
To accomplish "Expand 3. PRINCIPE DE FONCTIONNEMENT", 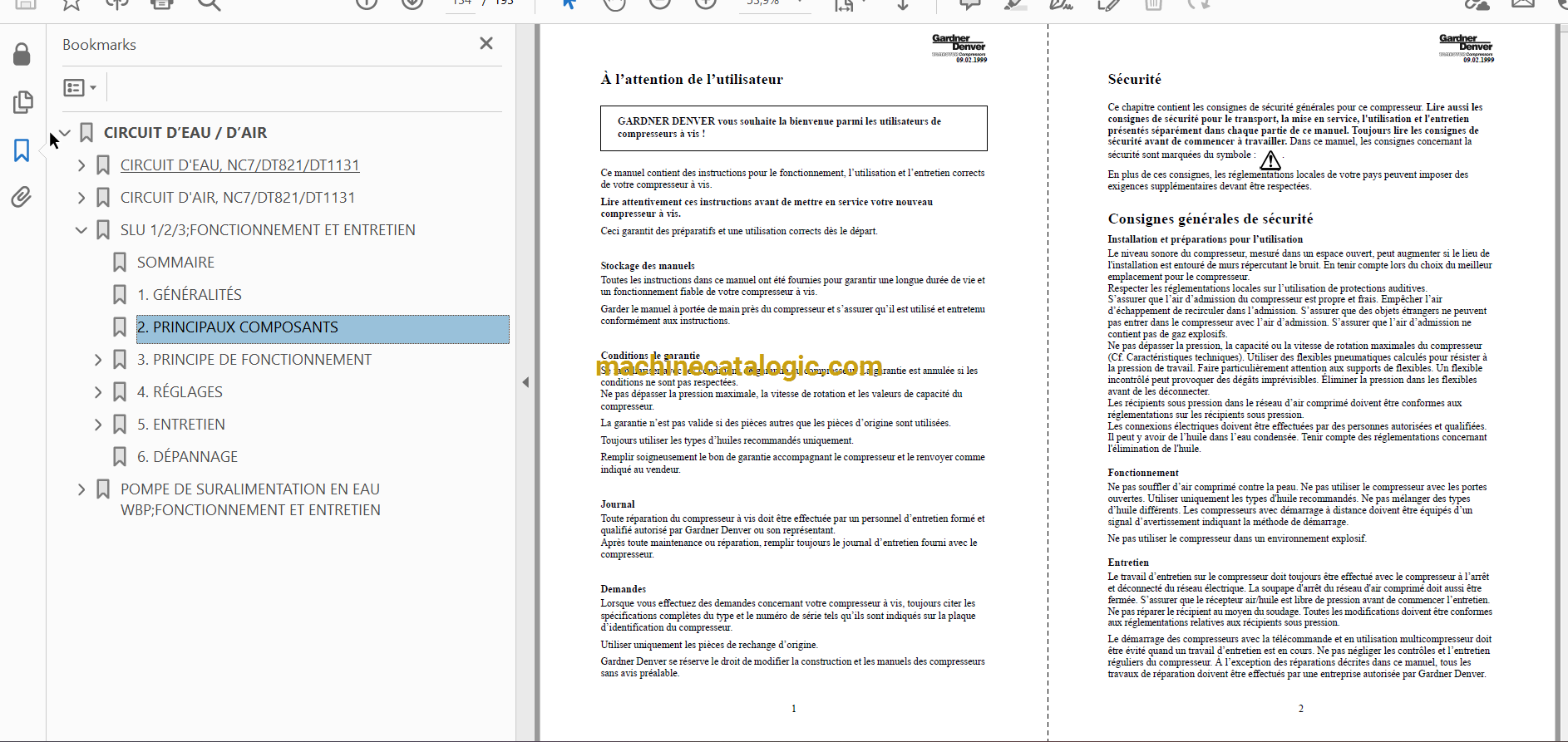I will [98, 360].
